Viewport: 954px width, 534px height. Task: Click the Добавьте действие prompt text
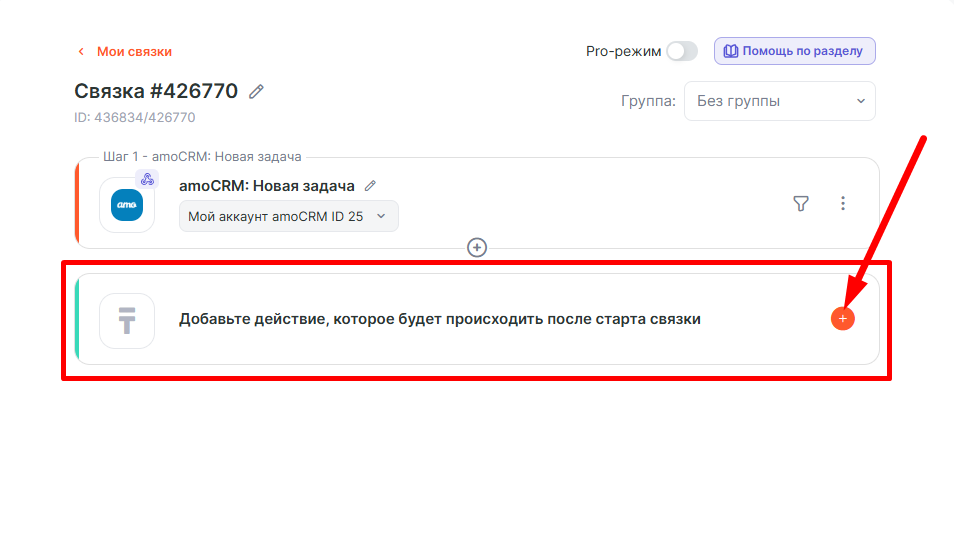tap(439, 319)
